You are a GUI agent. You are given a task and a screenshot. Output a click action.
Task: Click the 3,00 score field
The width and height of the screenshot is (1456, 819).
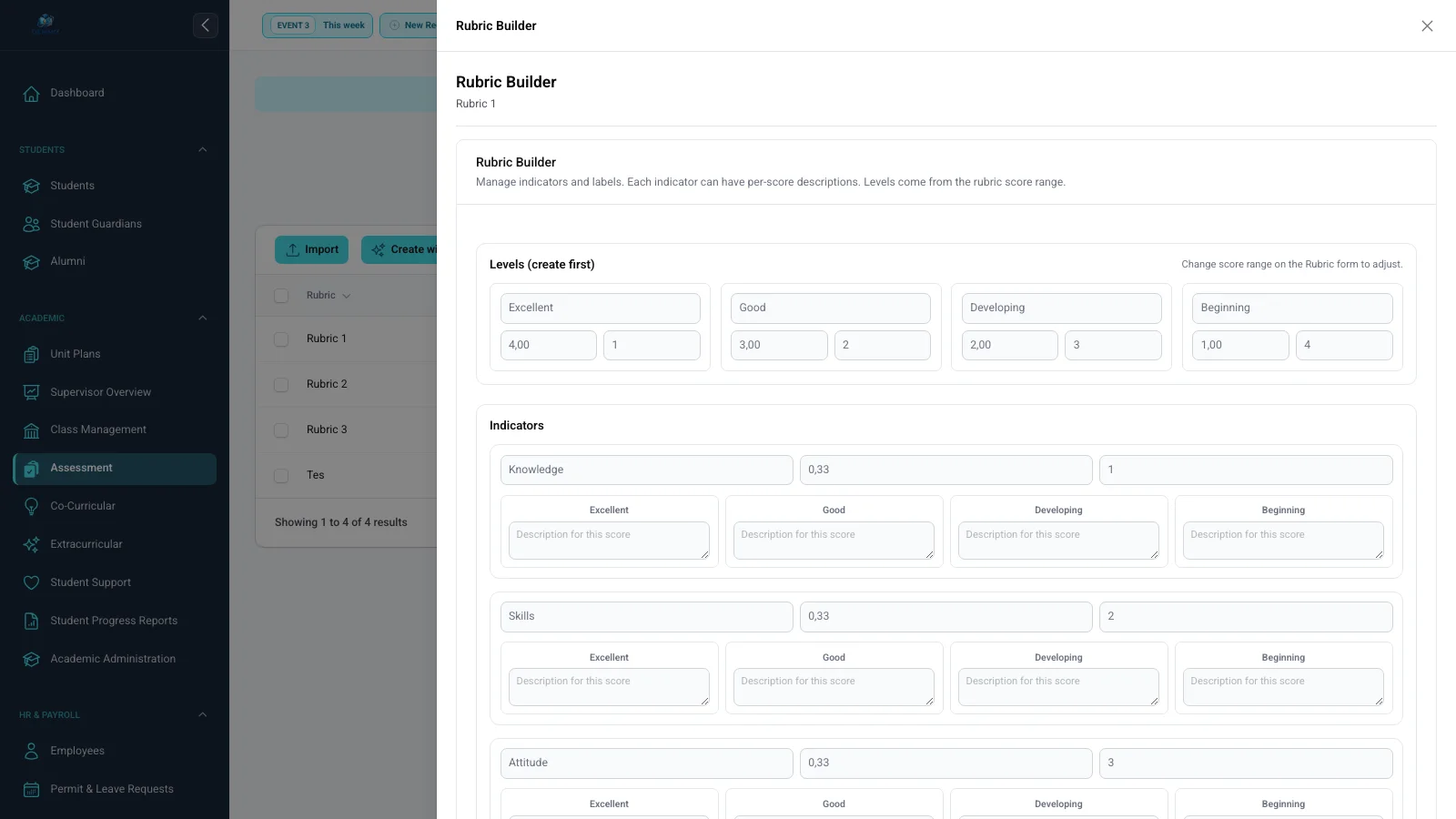click(779, 345)
